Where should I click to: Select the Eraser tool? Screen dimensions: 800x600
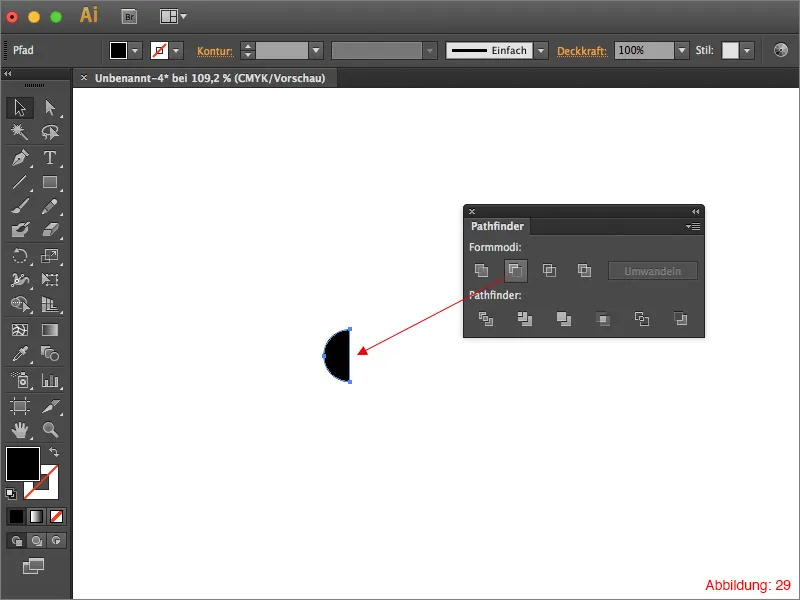point(49,230)
